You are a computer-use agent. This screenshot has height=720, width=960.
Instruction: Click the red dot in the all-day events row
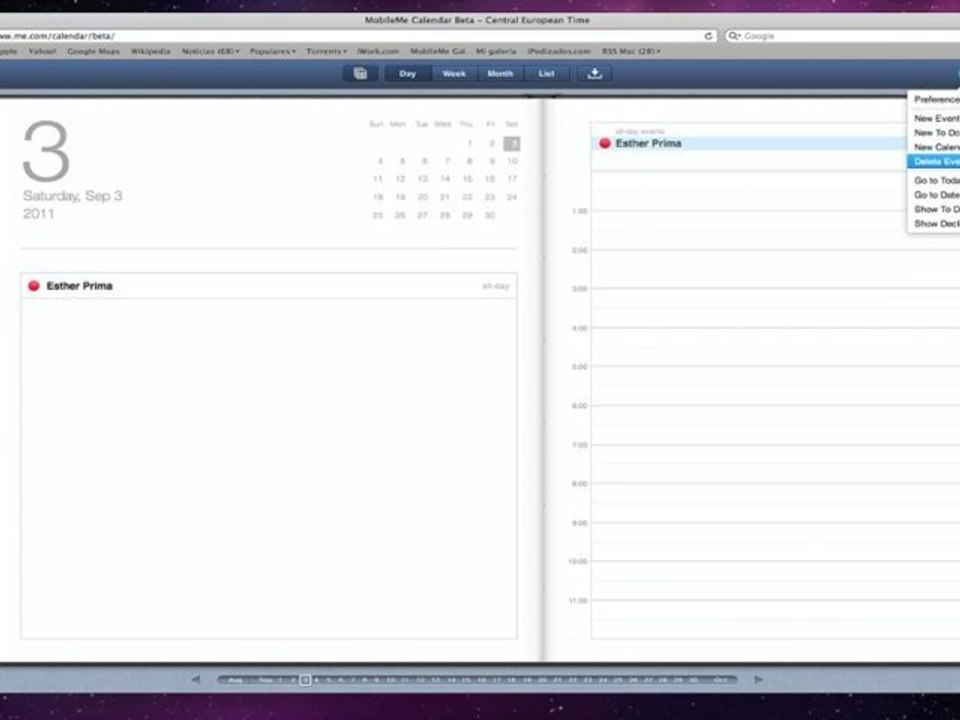pos(605,143)
